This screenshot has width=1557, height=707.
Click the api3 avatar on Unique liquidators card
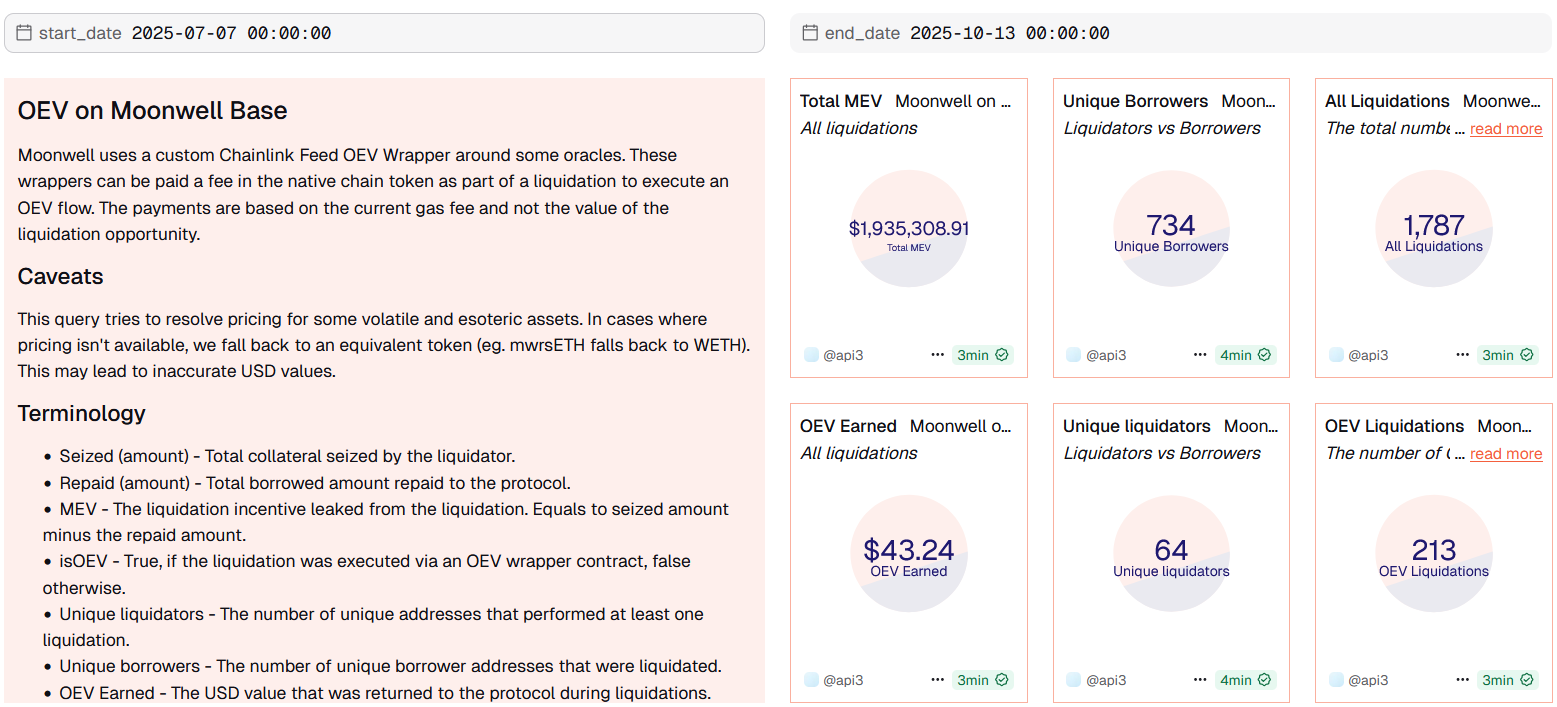tap(1074, 680)
